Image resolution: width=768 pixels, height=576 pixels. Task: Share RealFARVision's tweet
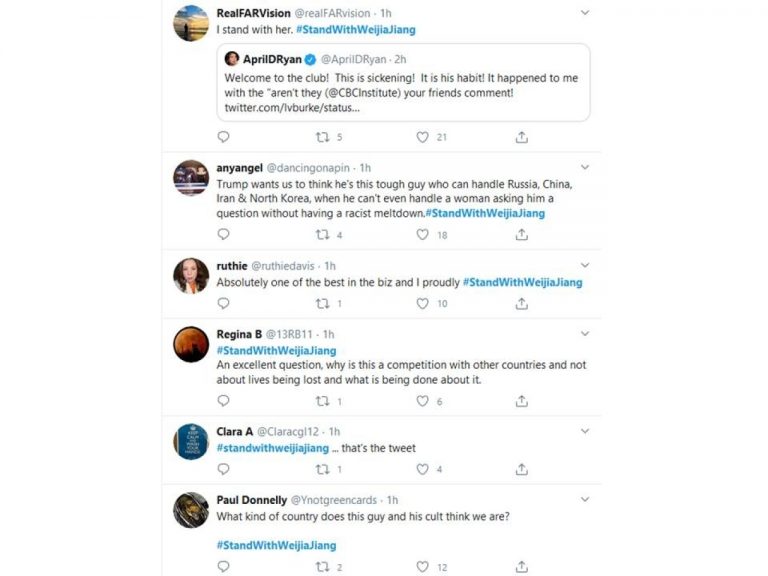click(x=521, y=137)
